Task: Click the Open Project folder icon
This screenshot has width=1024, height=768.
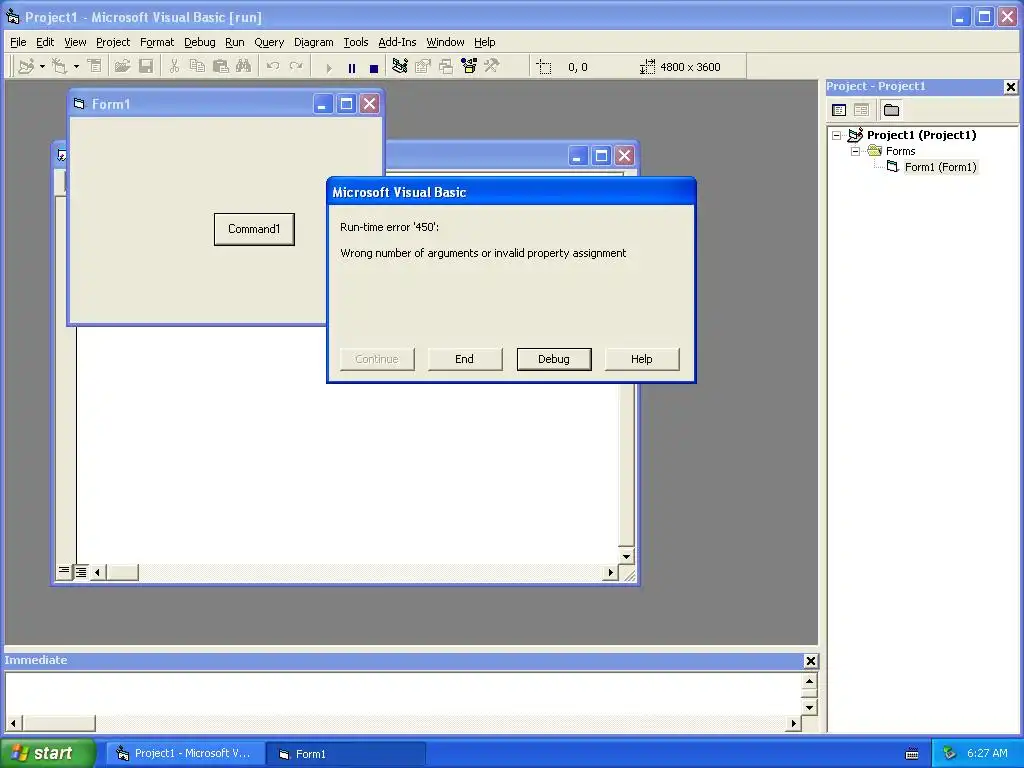Action: (122, 67)
